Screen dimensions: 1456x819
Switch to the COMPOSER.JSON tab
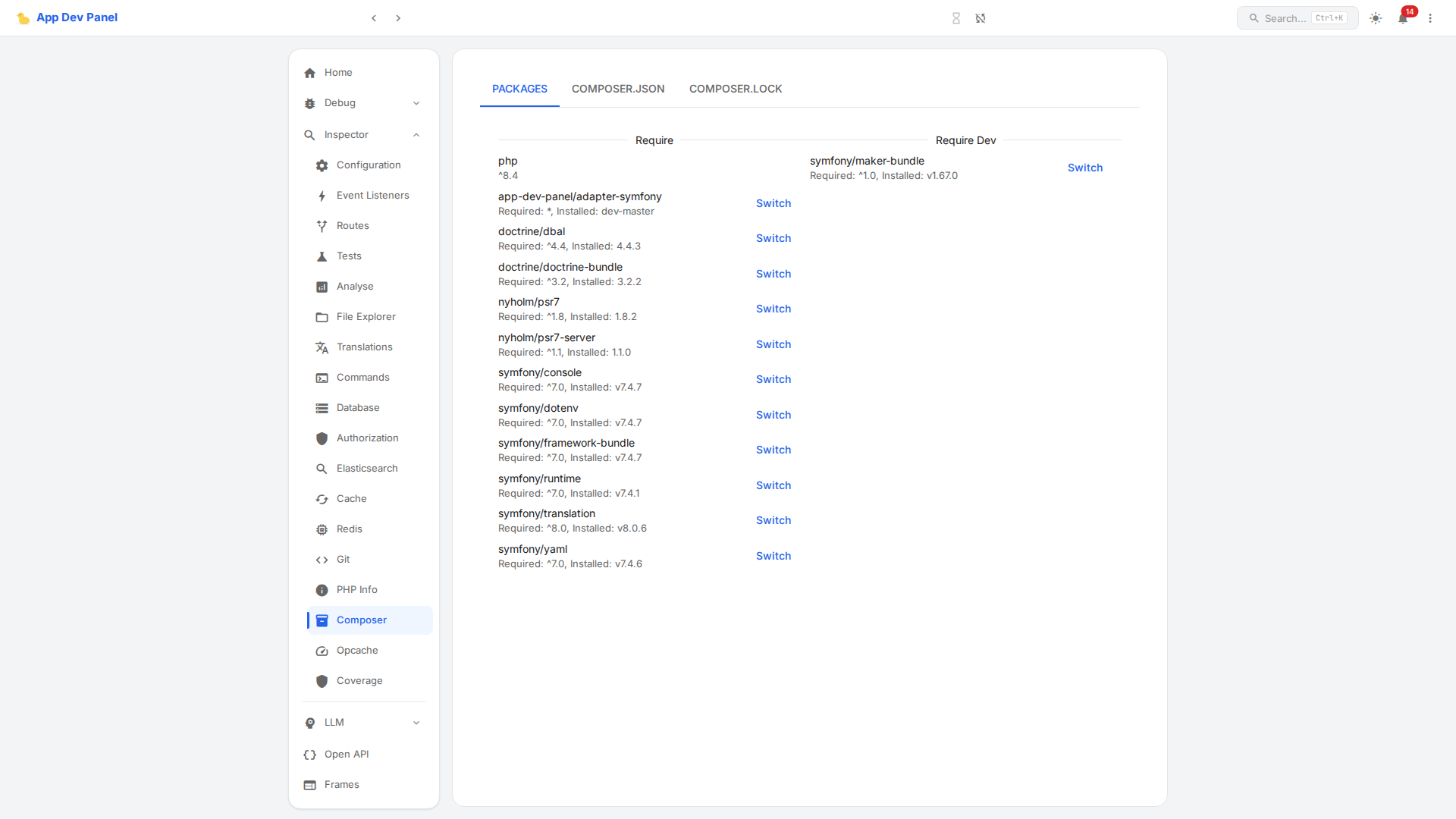click(618, 89)
